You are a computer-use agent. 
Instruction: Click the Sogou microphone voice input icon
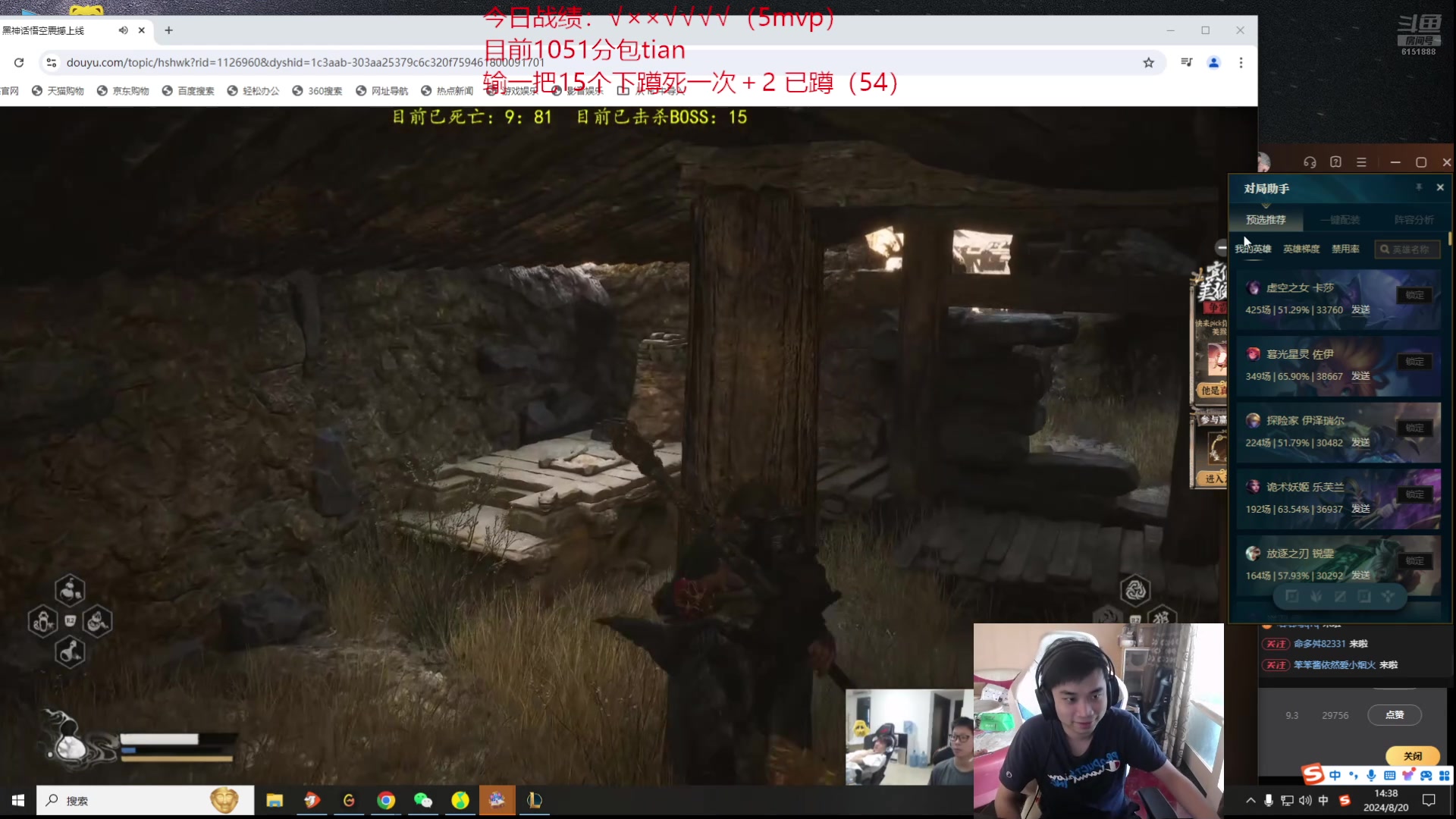(x=1371, y=775)
